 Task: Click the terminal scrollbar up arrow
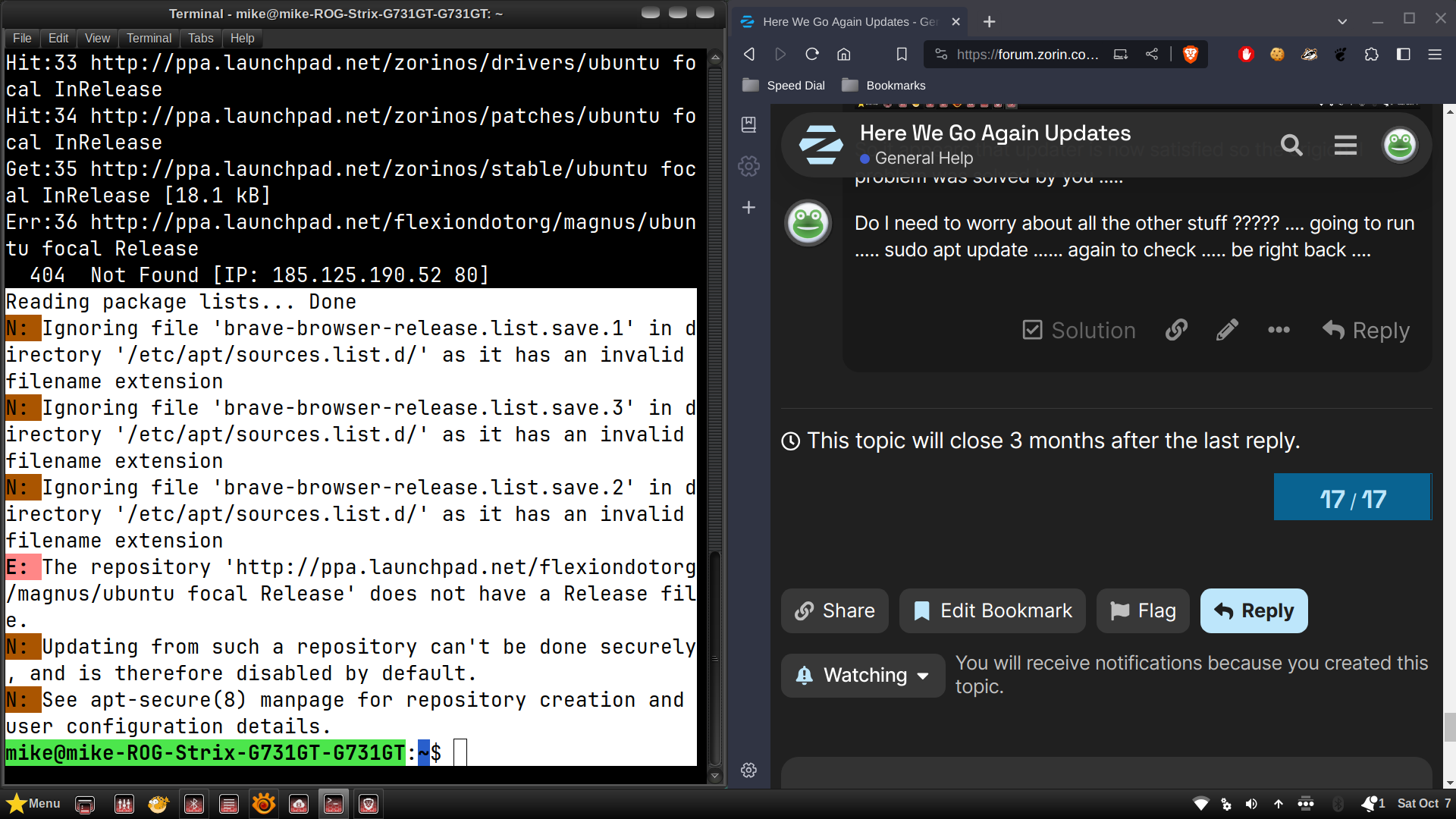point(714,58)
